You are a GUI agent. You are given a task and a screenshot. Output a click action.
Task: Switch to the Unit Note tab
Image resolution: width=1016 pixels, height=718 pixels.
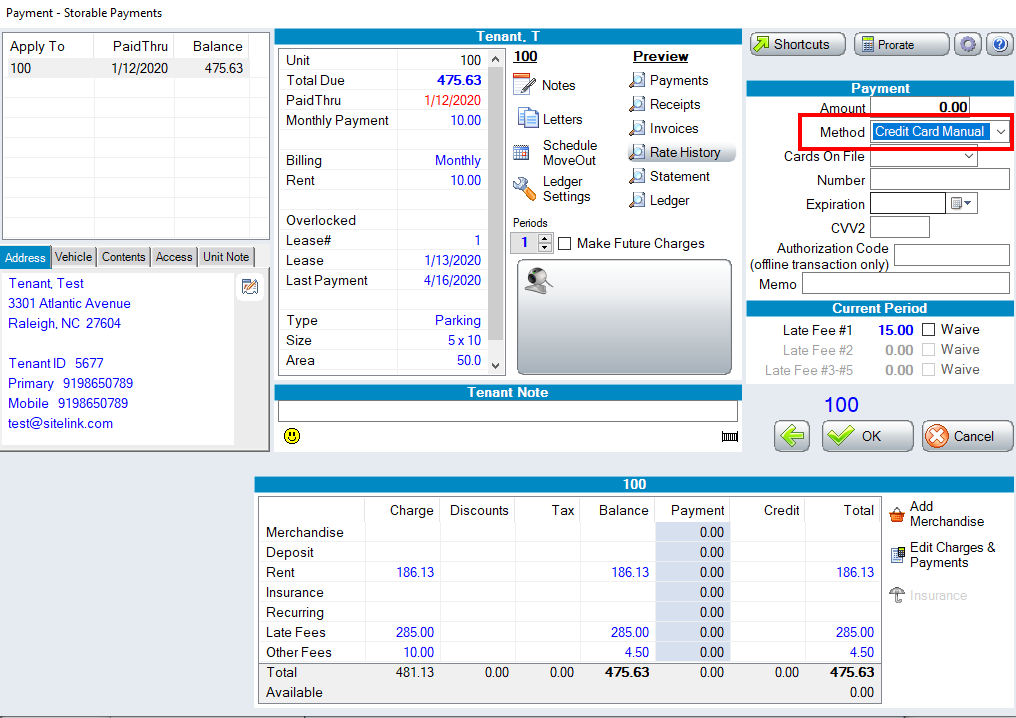(225, 257)
